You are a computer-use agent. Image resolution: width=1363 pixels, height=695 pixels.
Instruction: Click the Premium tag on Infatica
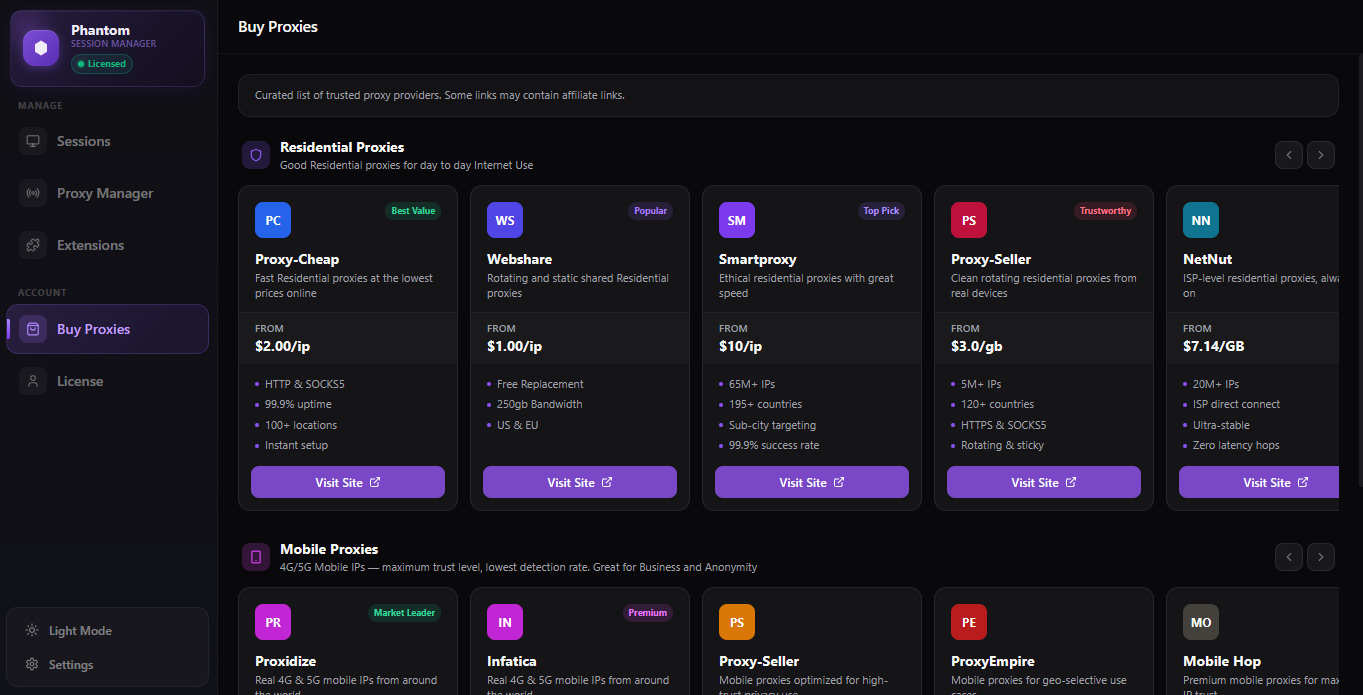648,613
